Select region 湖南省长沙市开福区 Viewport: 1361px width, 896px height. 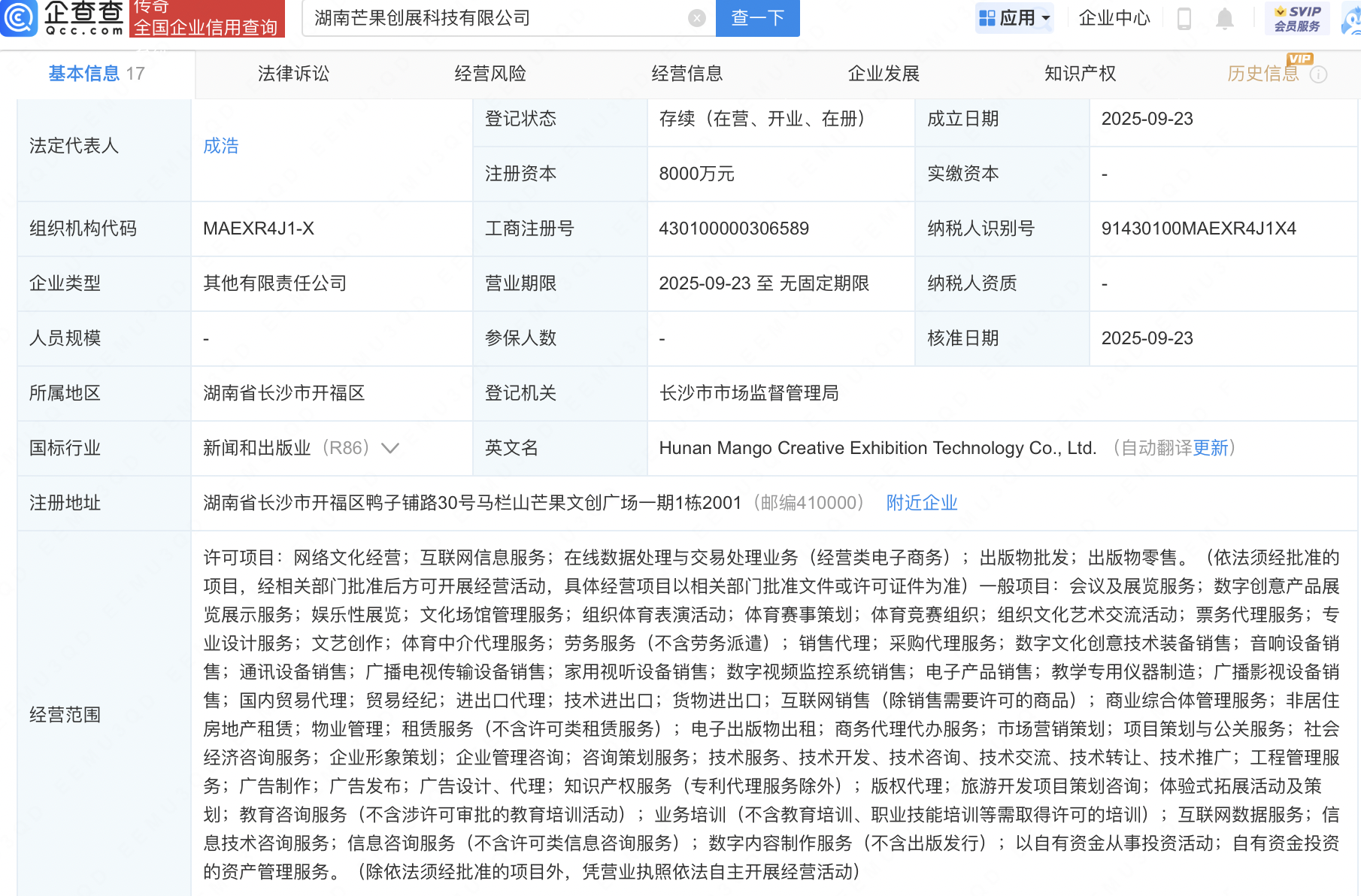click(284, 393)
